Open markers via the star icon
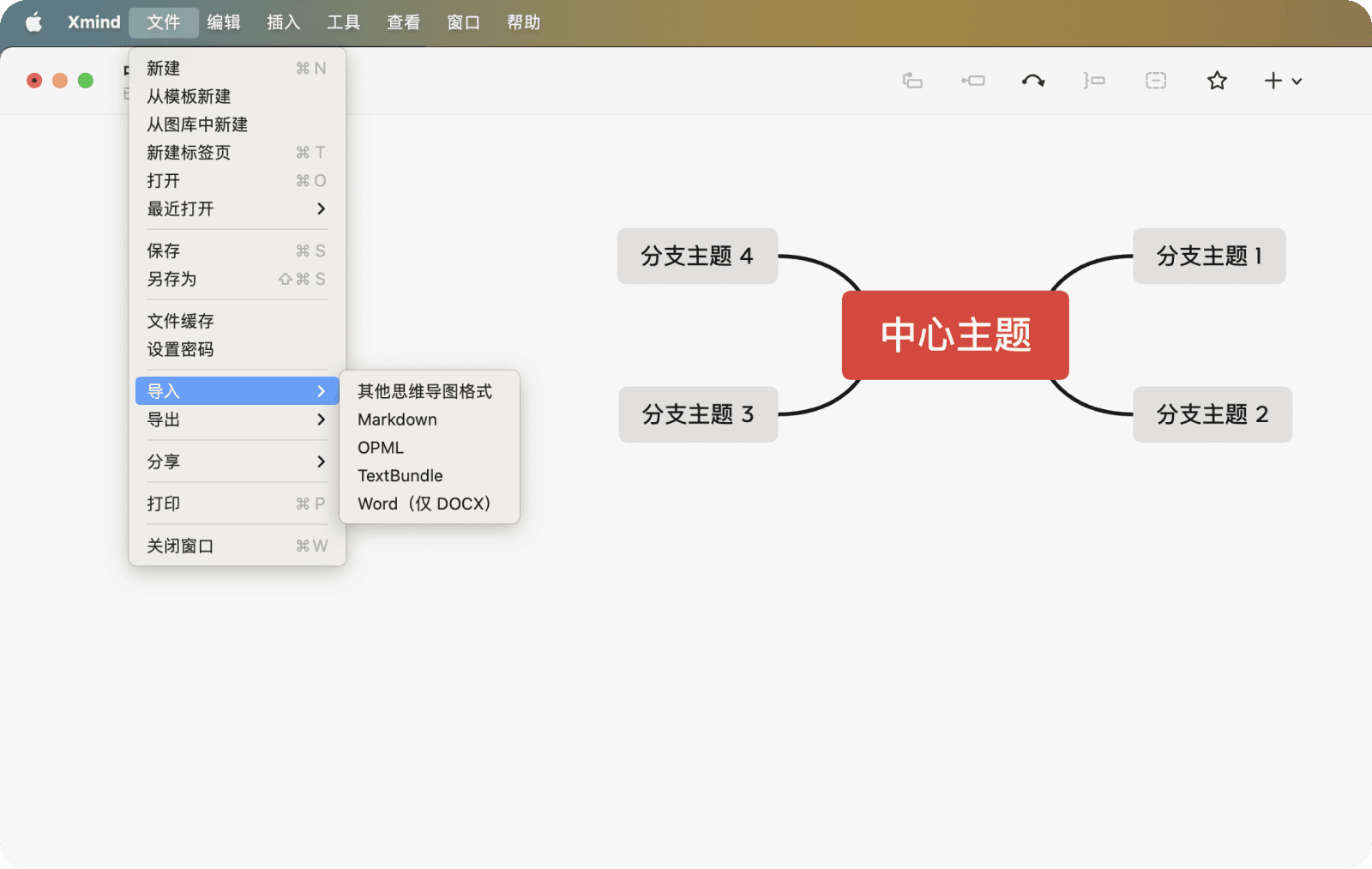This screenshot has height=869, width=1372. [x=1216, y=80]
